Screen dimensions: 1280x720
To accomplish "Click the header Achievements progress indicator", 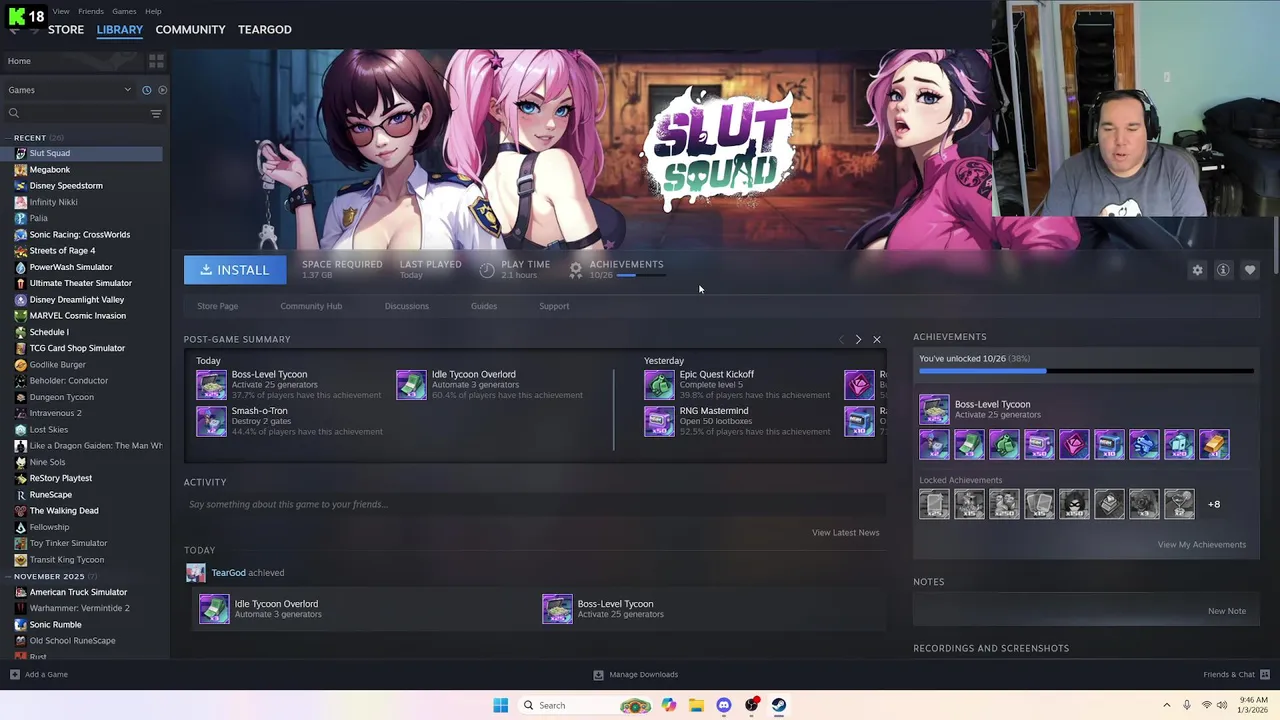I will point(618,269).
